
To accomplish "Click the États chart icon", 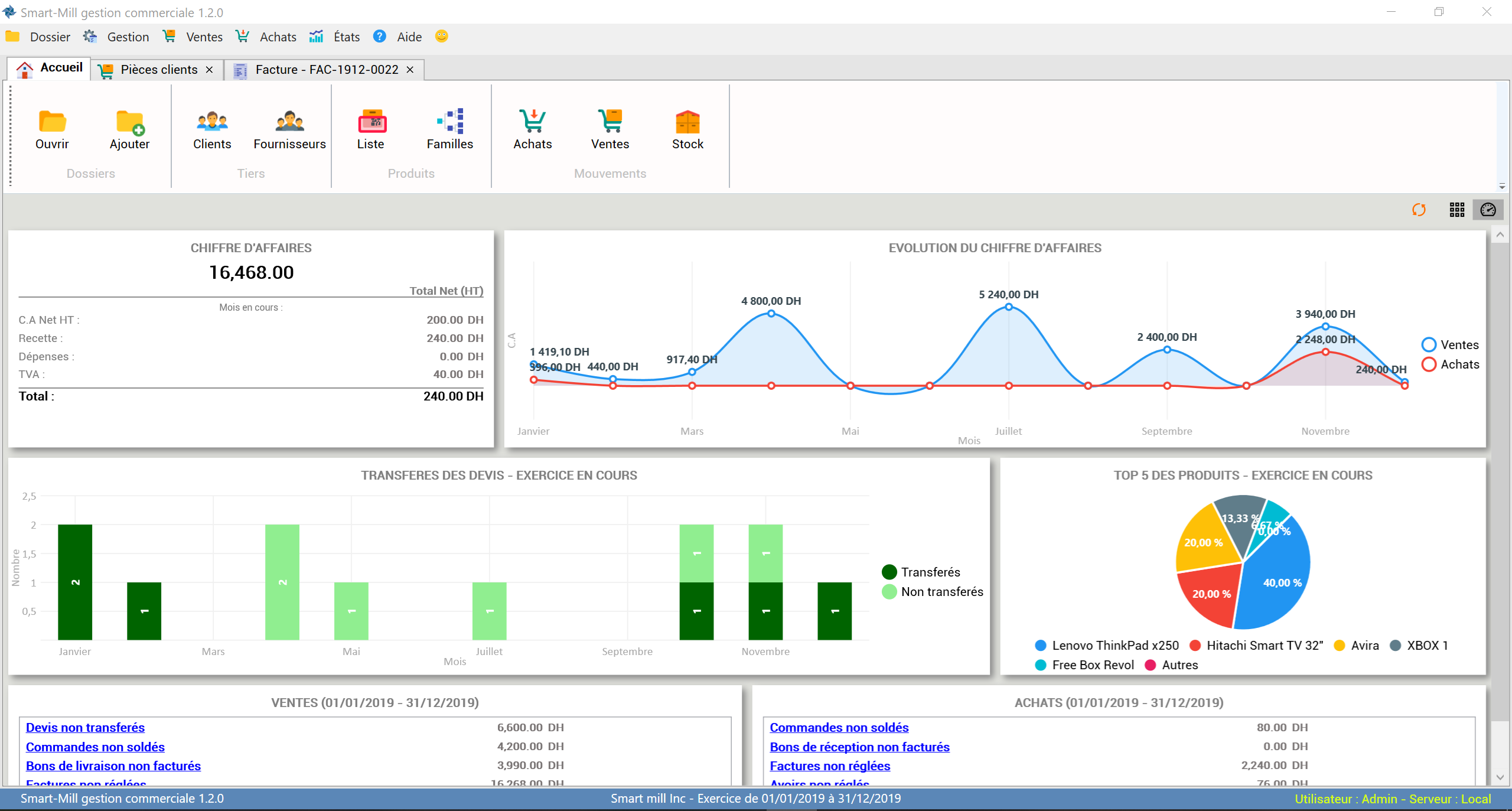I will point(316,37).
